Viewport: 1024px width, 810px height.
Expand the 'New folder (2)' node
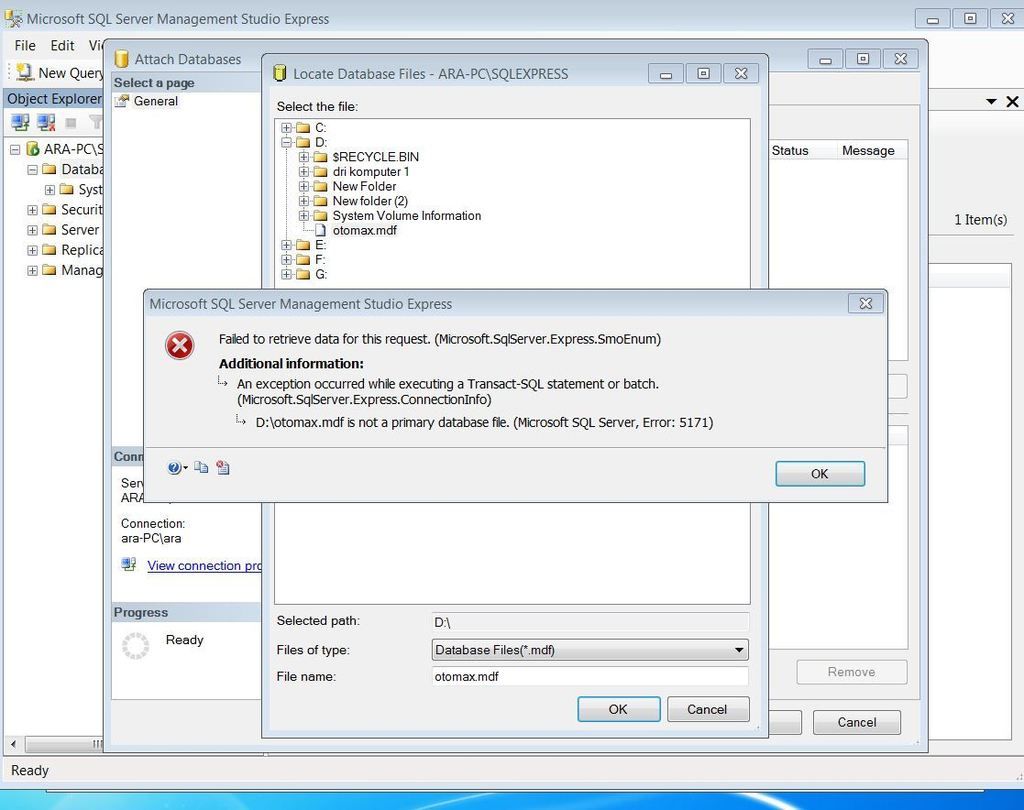[304, 201]
